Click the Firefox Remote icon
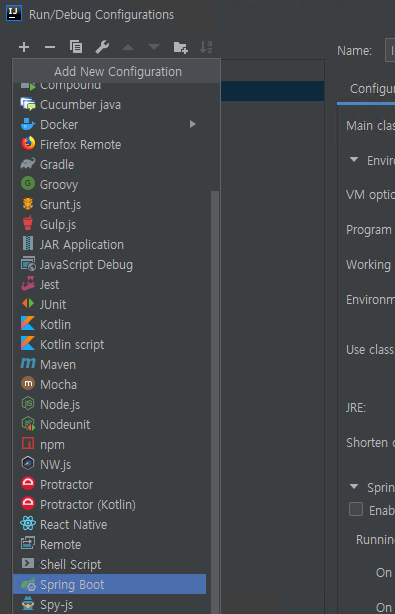 tap(28, 144)
